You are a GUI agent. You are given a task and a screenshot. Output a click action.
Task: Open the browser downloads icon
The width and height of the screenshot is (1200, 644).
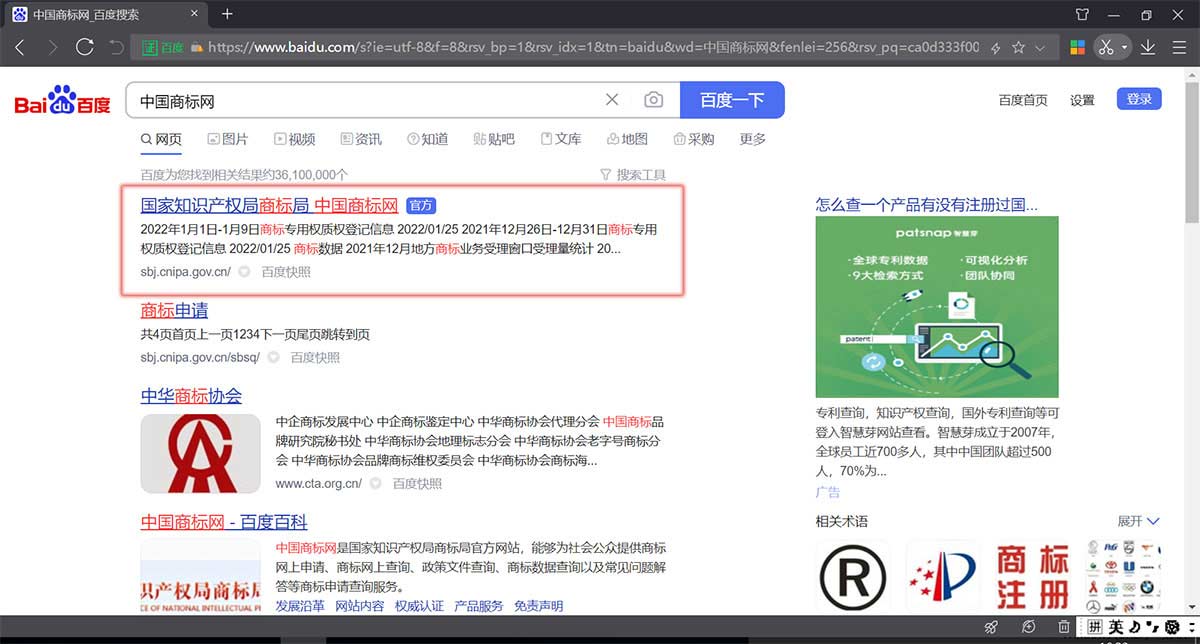(1148, 47)
